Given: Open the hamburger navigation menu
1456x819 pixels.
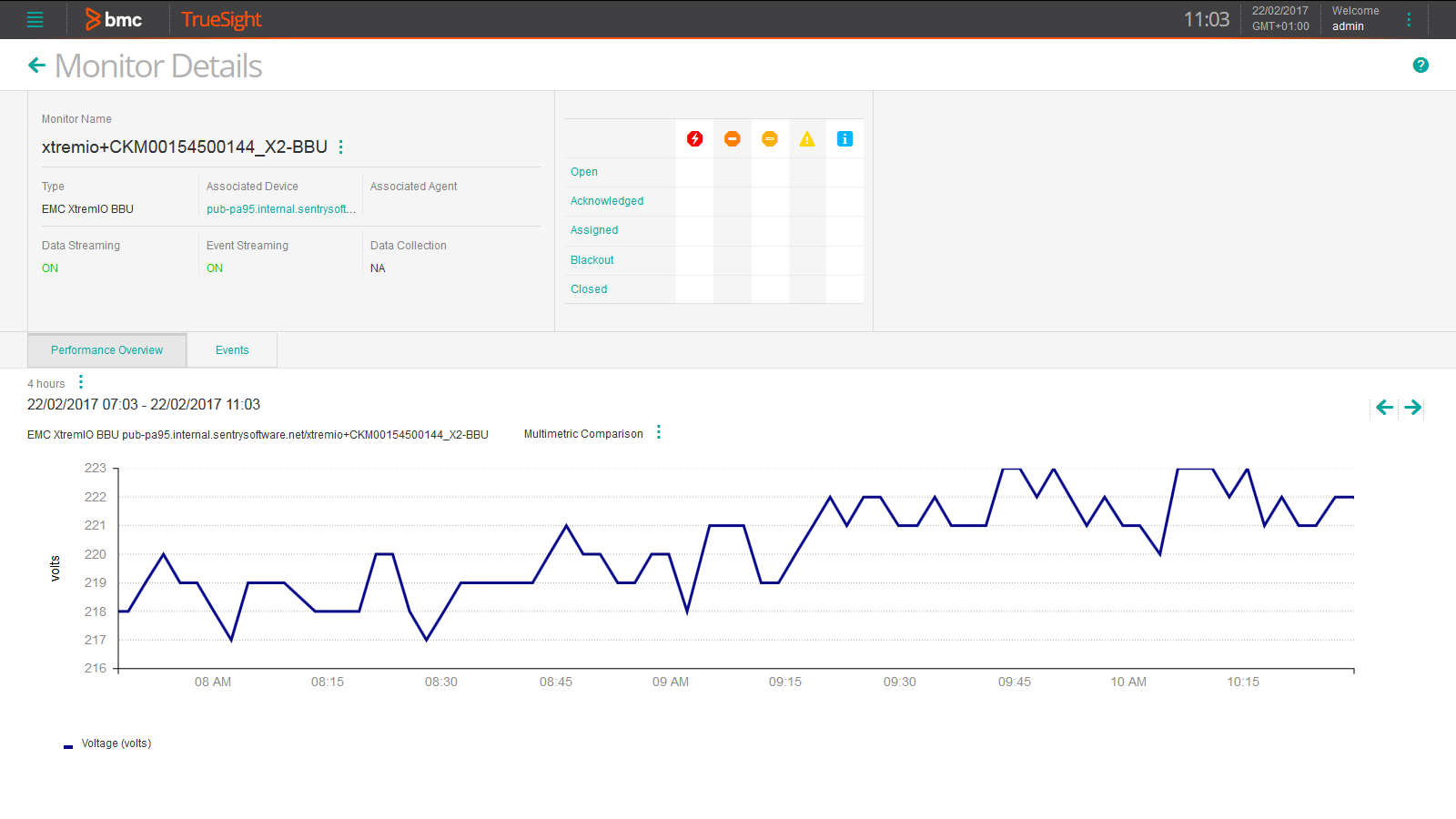Looking at the screenshot, I should 35,19.
